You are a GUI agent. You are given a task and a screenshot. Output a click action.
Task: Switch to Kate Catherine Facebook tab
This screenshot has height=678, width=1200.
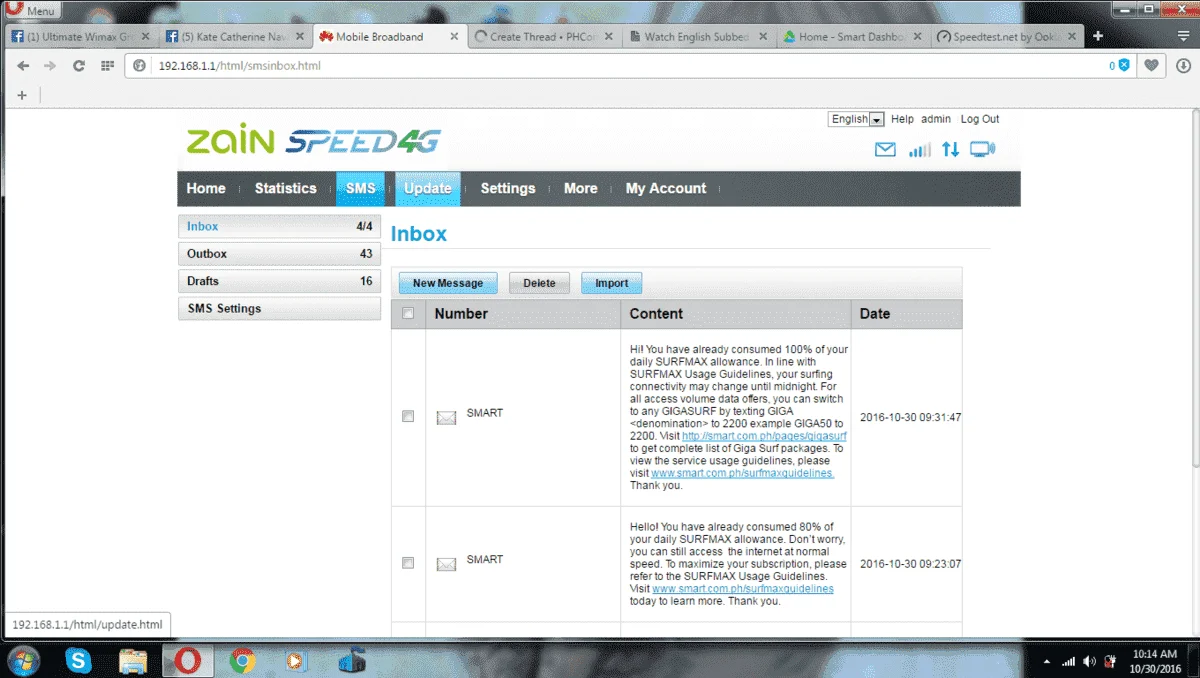tap(235, 37)
